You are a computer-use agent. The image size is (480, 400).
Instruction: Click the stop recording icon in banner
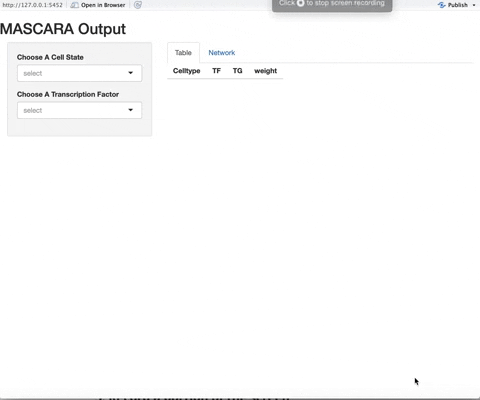(300, 3)
